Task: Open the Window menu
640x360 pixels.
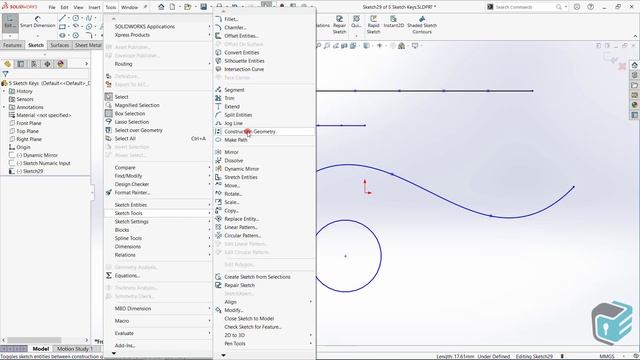Action: tap(129, 7)
